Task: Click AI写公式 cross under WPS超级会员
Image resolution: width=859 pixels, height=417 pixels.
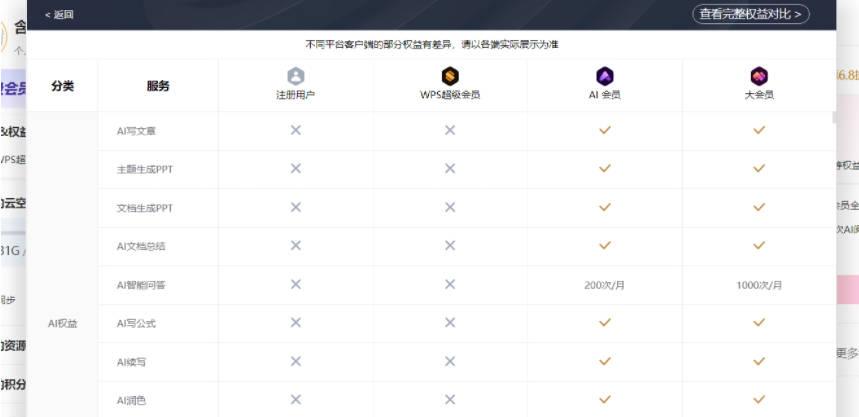Action: (450, 322)
